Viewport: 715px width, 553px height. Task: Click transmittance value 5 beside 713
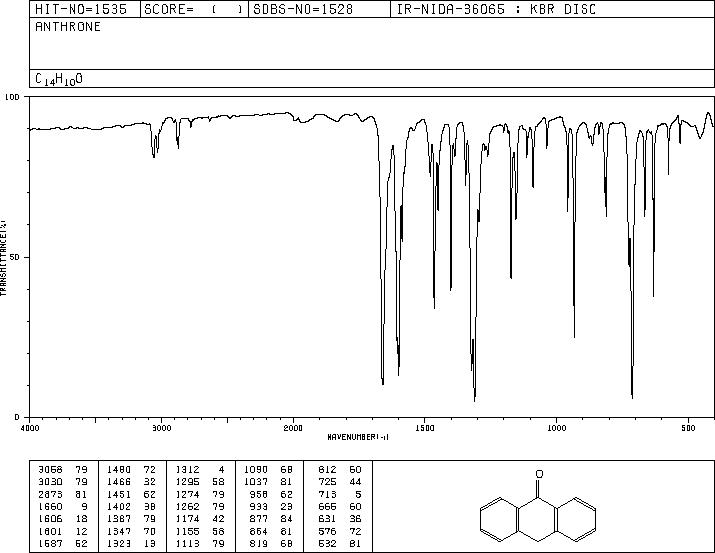358,494
